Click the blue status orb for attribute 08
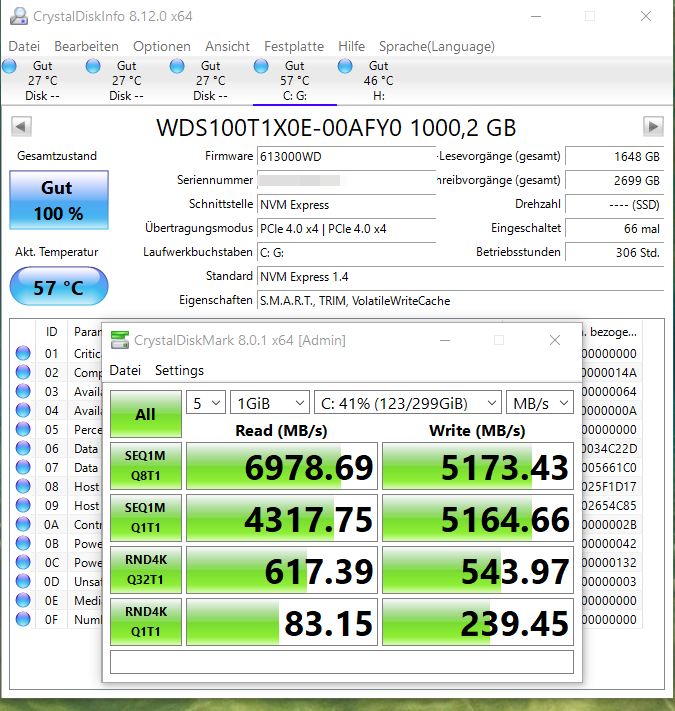The image size is (675, 711). (x=23, y=487)
